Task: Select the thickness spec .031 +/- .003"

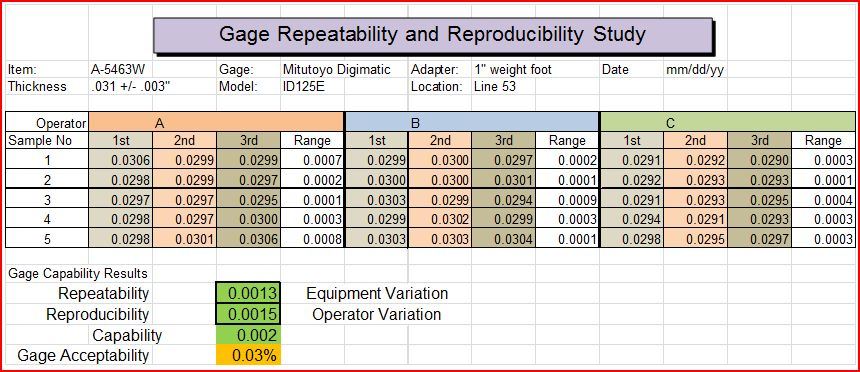Action: [x=132, y=87]
